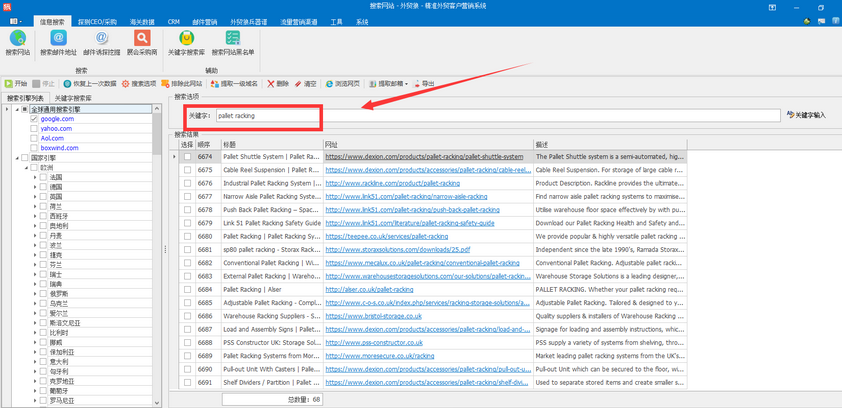Check the boxwind.com checkbox
Viewport: 846px width, 408px height.
point(35,148)
